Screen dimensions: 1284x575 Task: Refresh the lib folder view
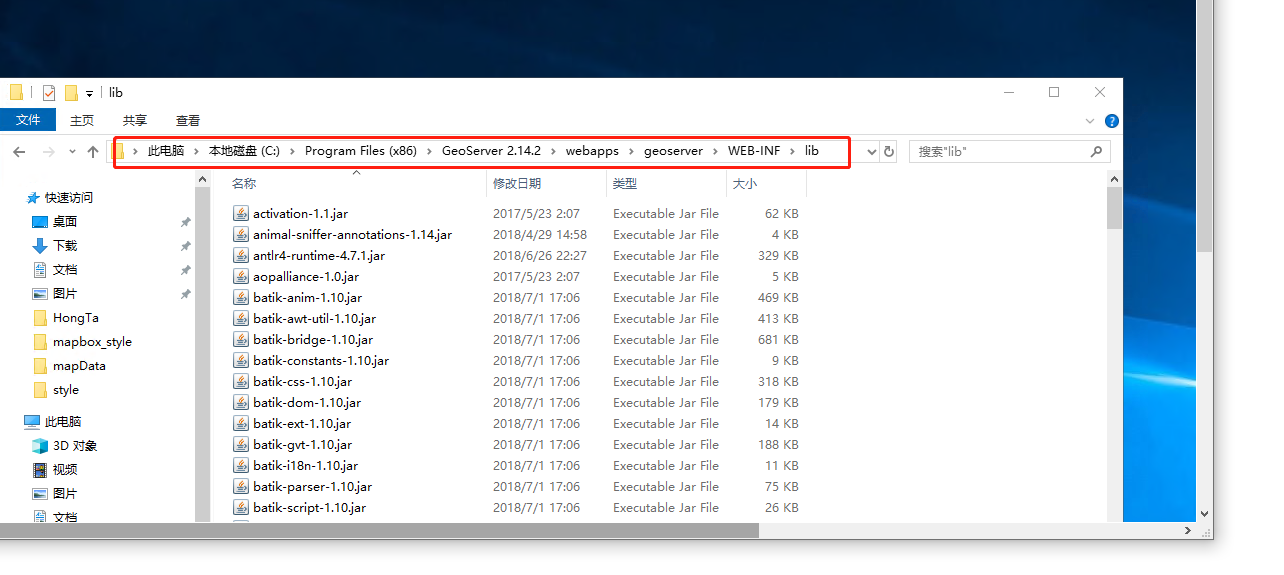(x=888, y=152)
